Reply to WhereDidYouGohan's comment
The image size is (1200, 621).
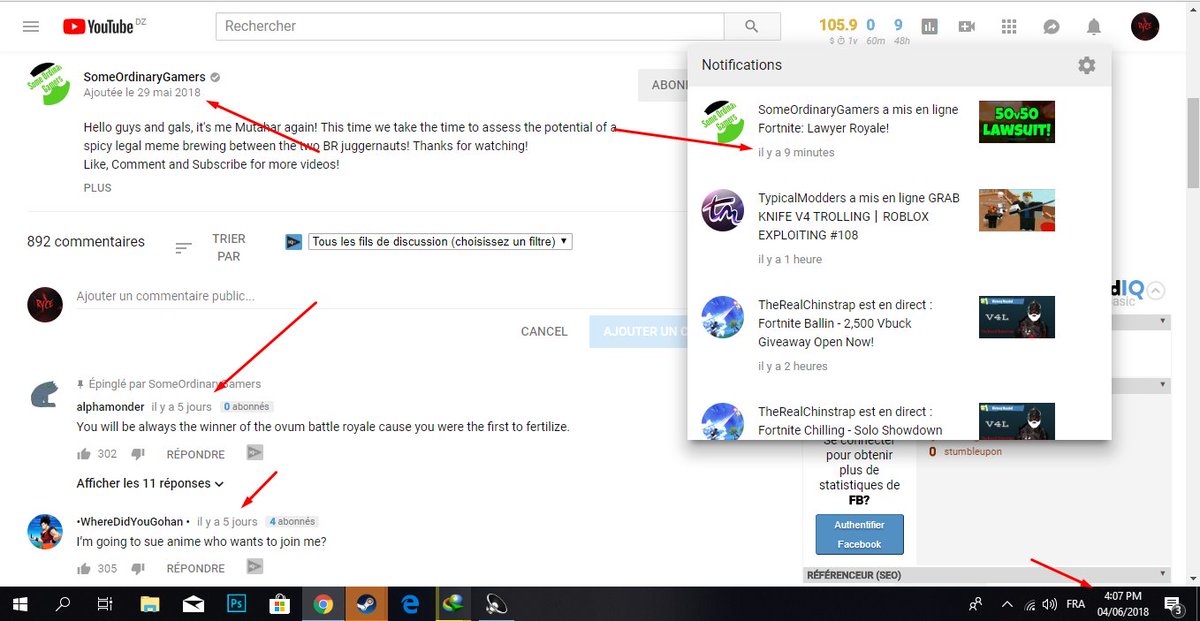[x=196, y=568]
